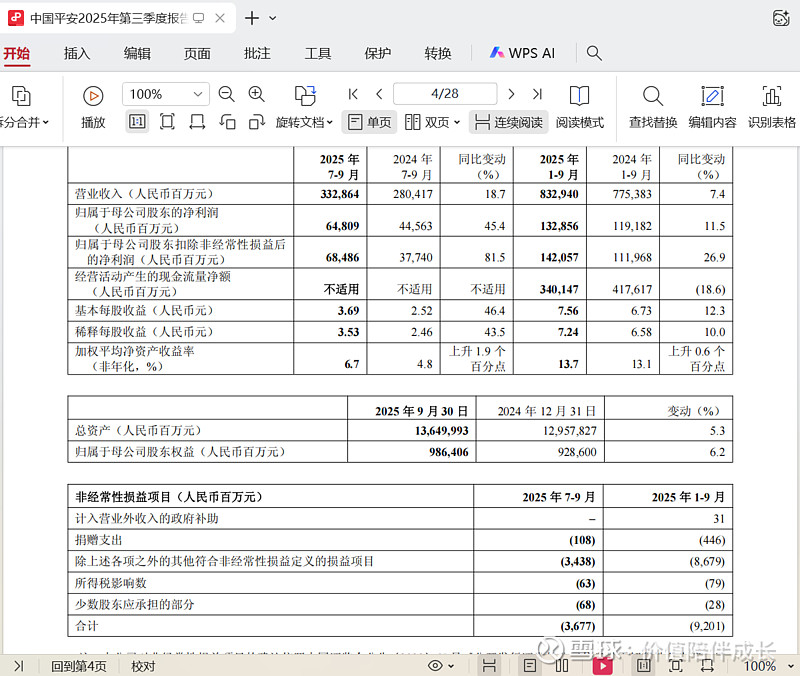The width and height of the screenshot is (800, 676).
Task: Select actual size 1:1 view icon
Action: (x=137, y=122)
